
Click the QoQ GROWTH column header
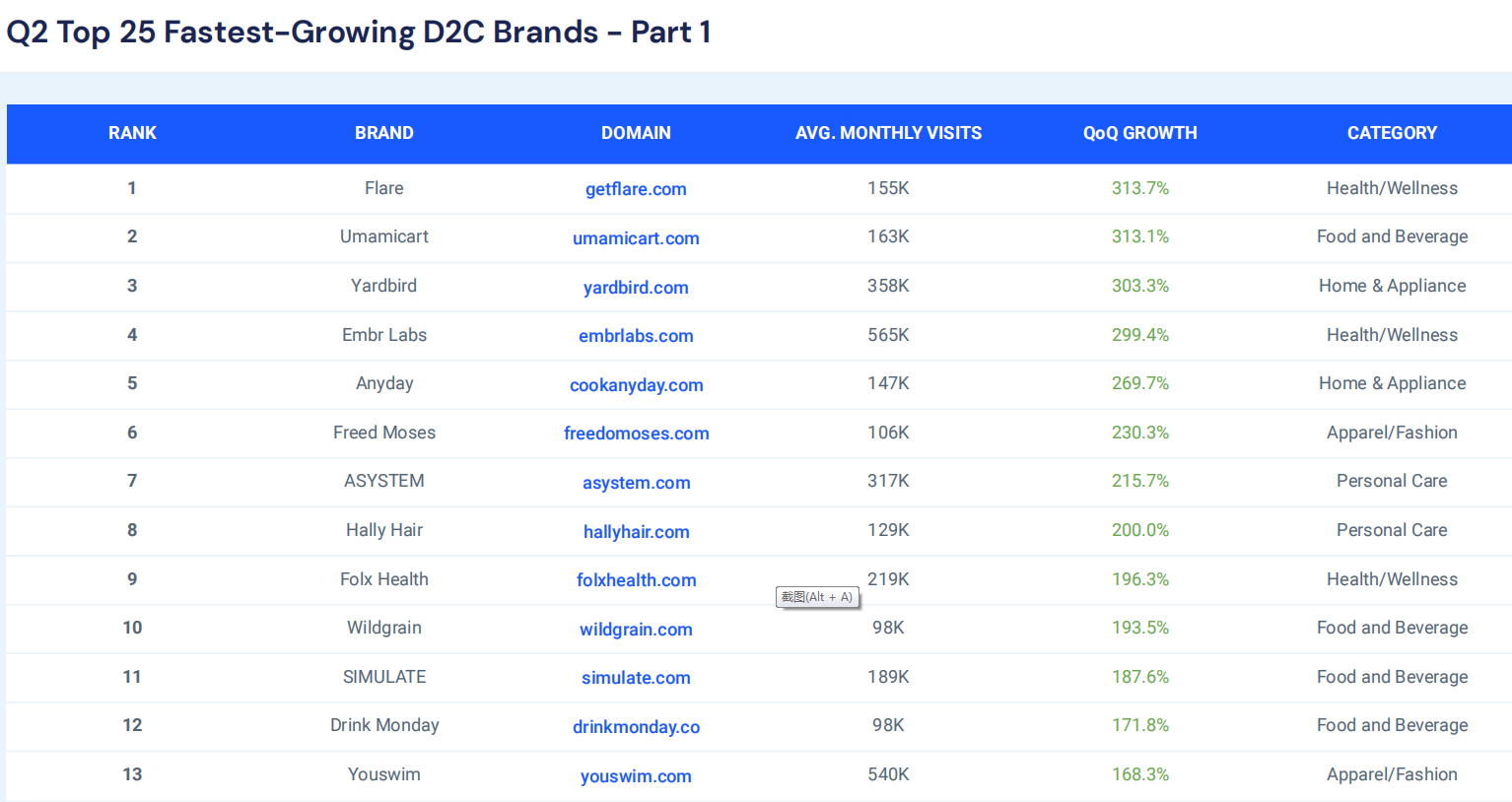point(1139,133)
